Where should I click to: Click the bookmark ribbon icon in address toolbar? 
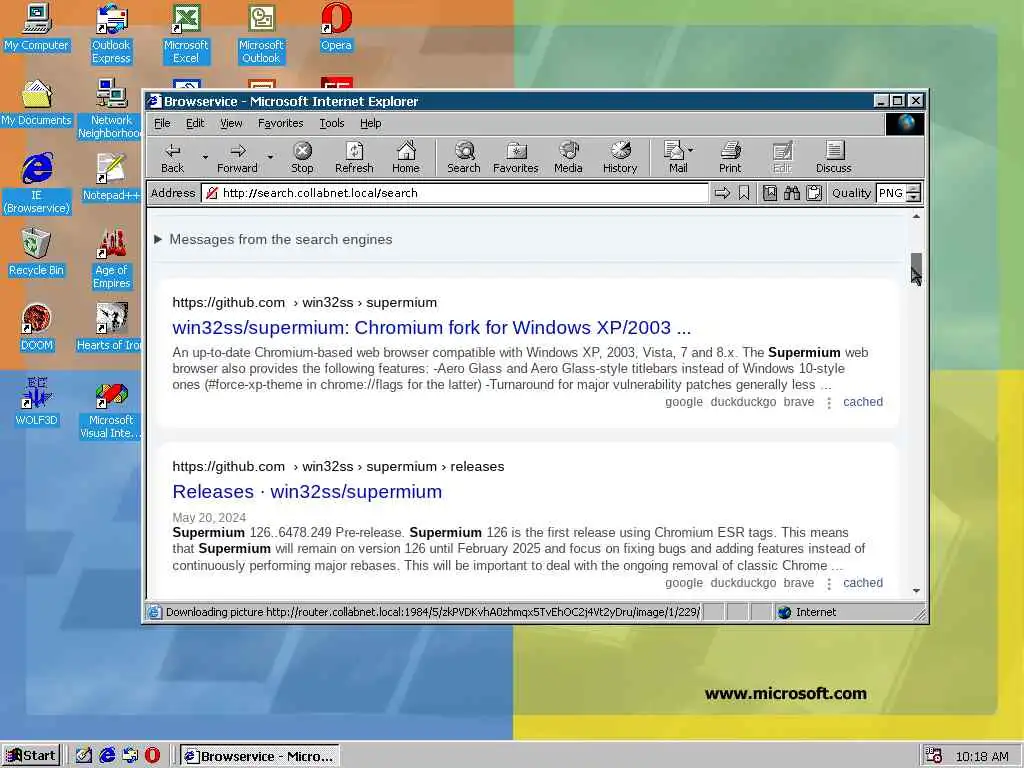click(x=744, y=193)
